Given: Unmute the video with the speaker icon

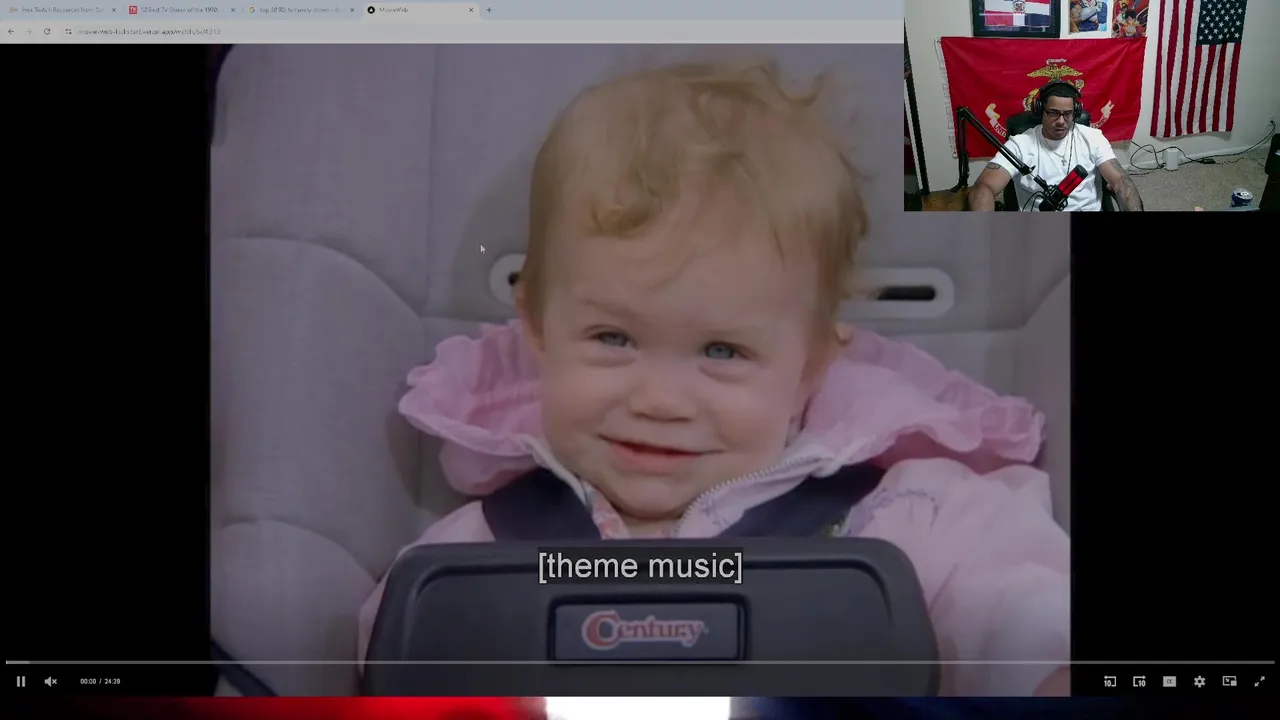Looking at the screenshot, I should point(51,681).
